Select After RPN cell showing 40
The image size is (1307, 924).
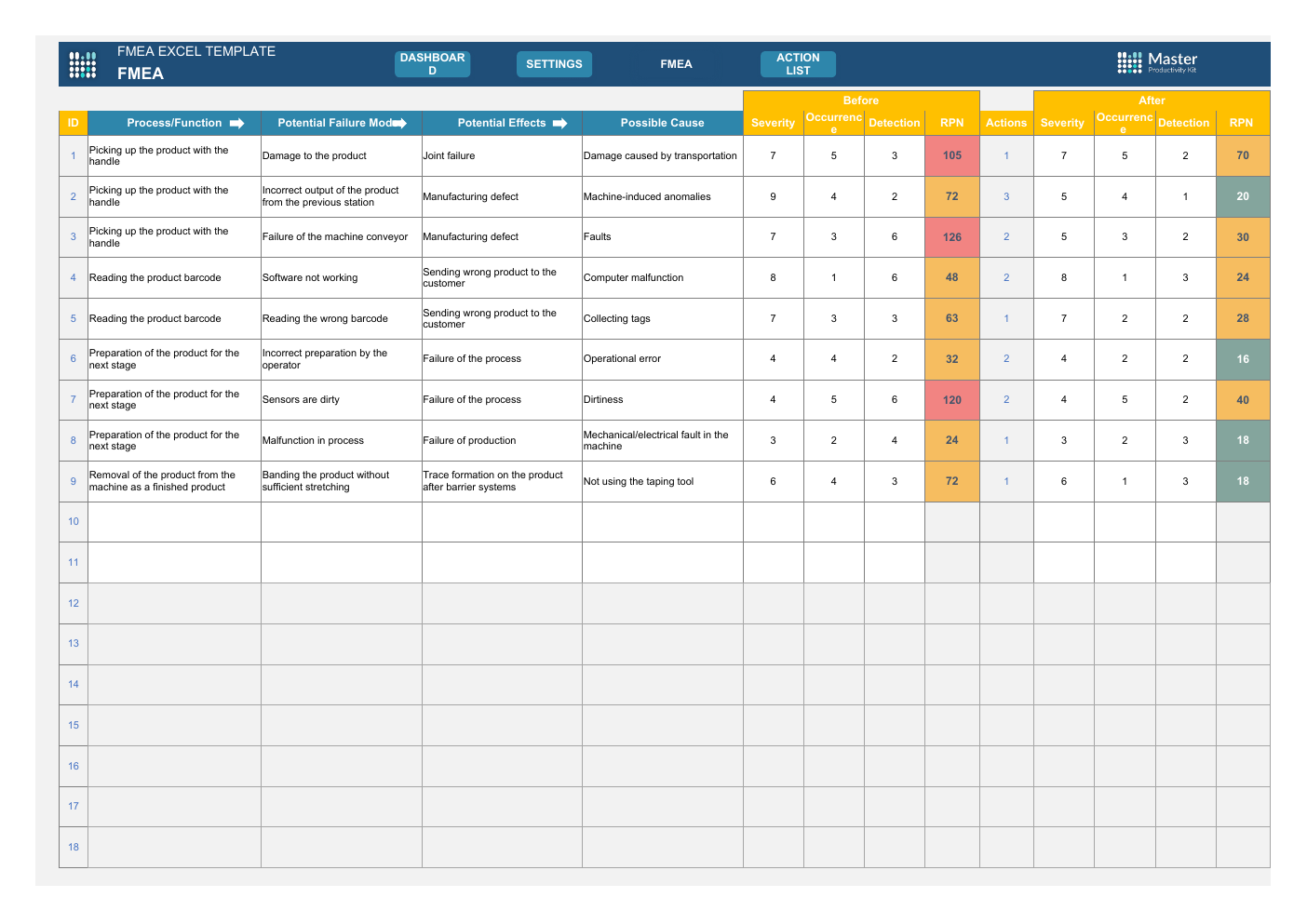pos(1243,399)
